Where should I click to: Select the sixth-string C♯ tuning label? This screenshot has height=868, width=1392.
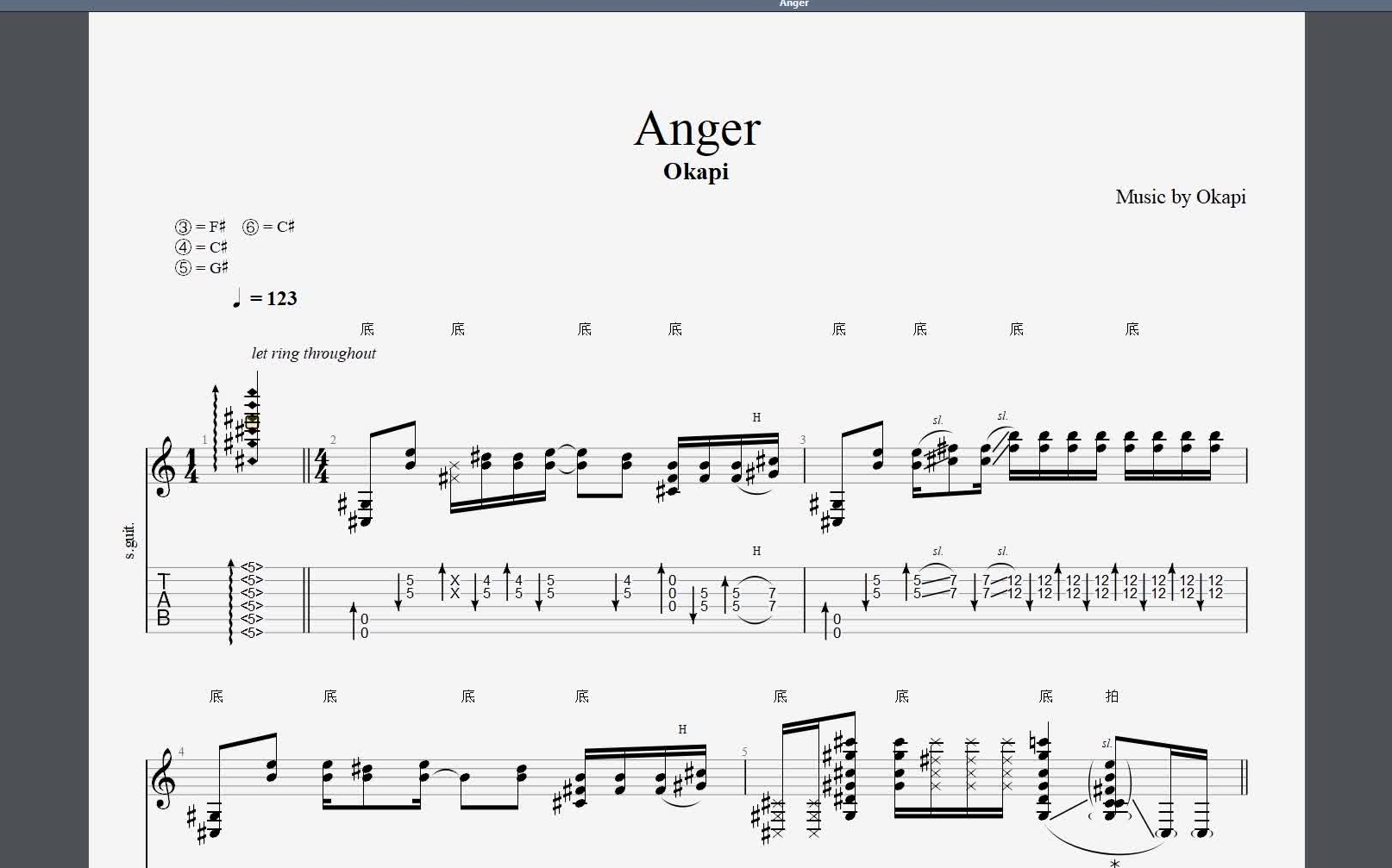268,227
